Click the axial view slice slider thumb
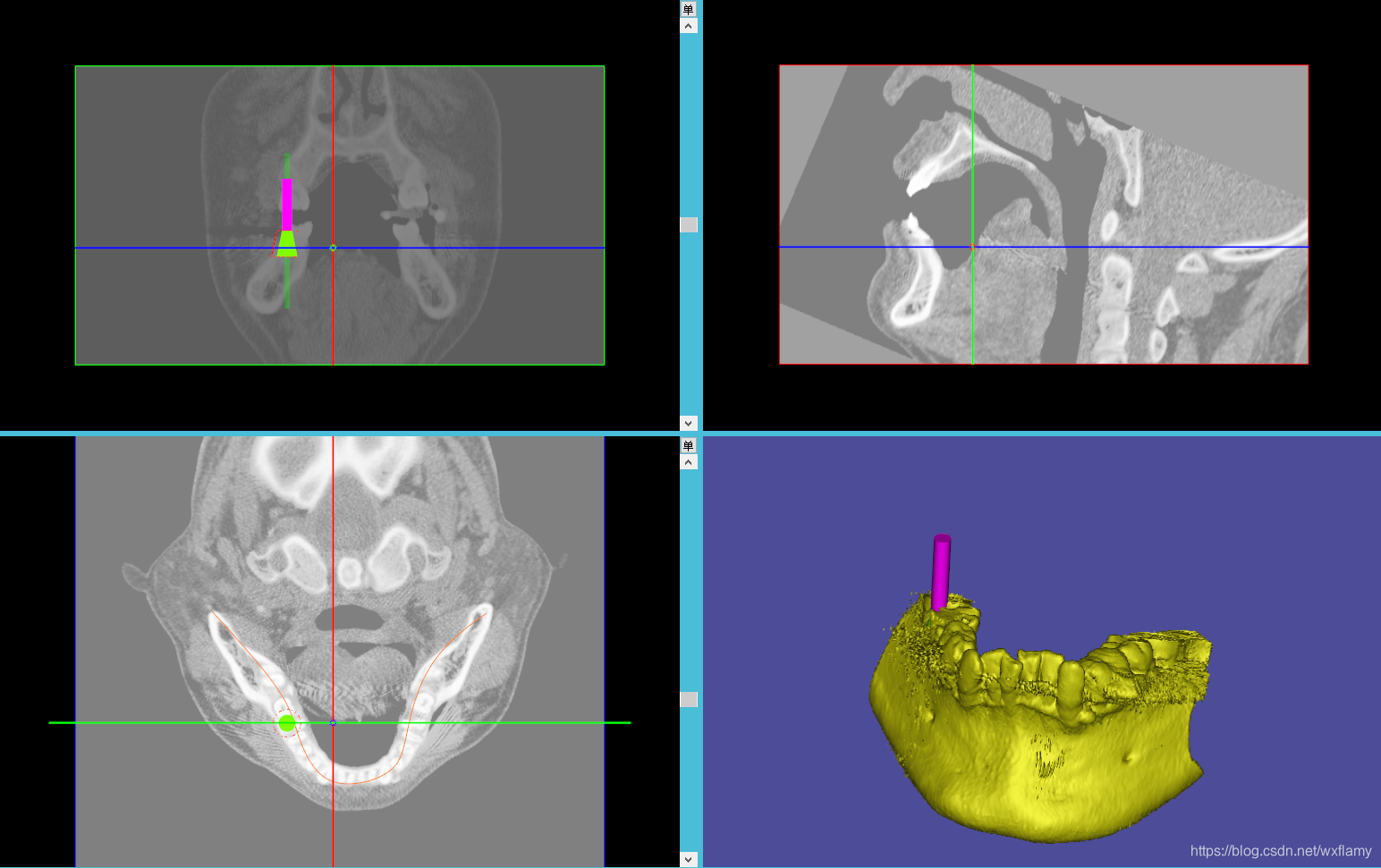The image size is (1381, 868). click(688, 699)
